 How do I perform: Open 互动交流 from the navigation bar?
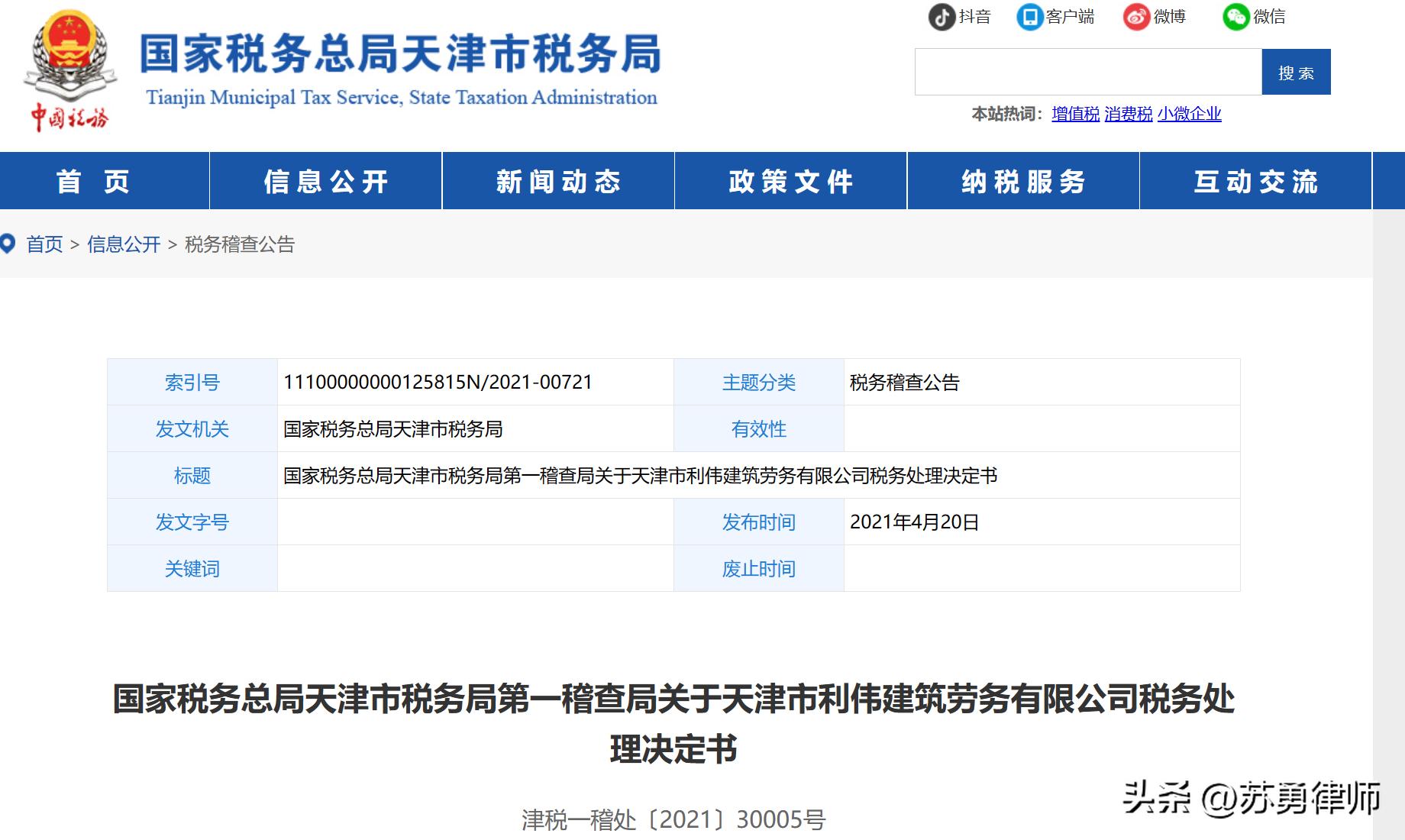[1256, 181]
